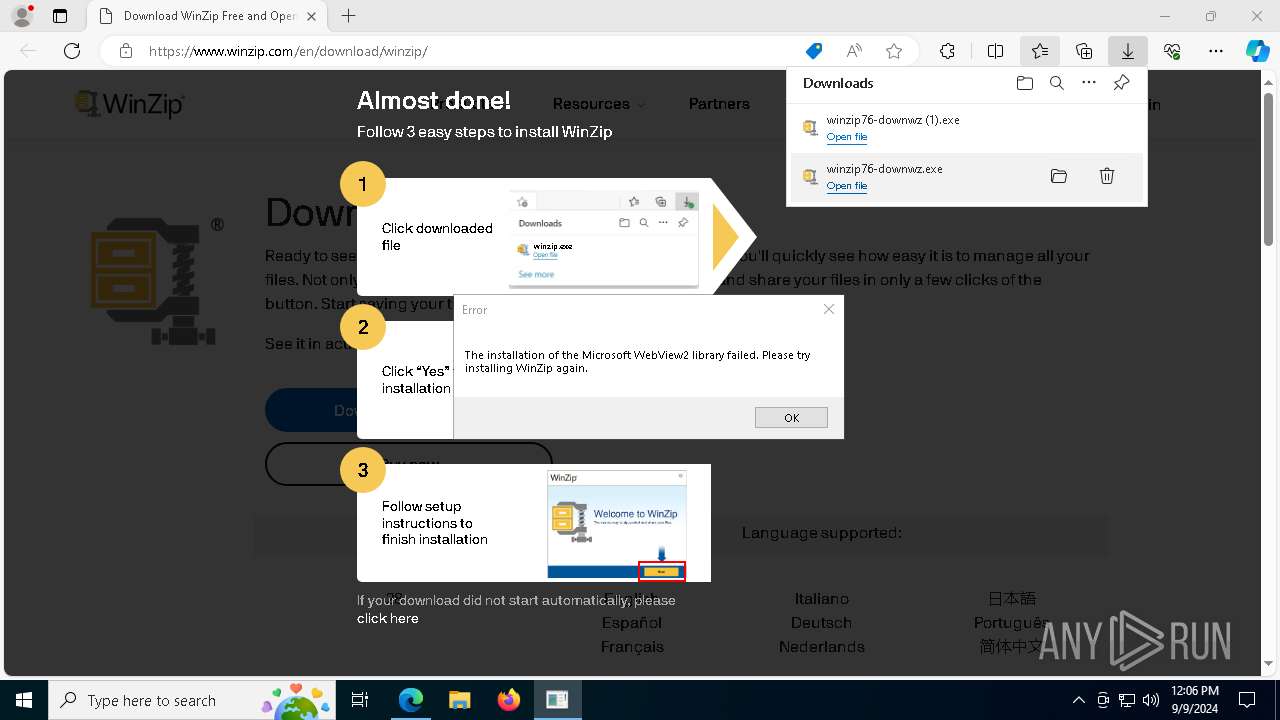Toggle split screen icon
Viewport: 1280px width, 720px height.
point(995,51)
